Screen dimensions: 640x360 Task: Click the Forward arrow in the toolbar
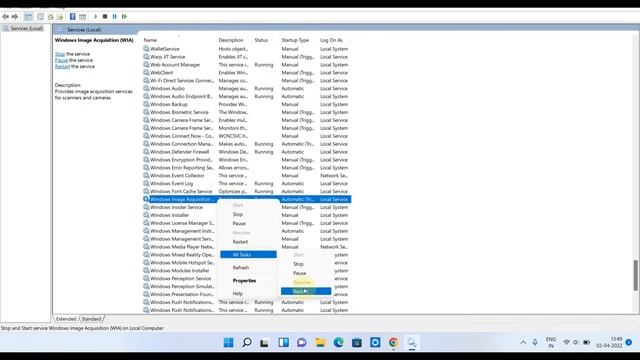(x=15, y=17)
